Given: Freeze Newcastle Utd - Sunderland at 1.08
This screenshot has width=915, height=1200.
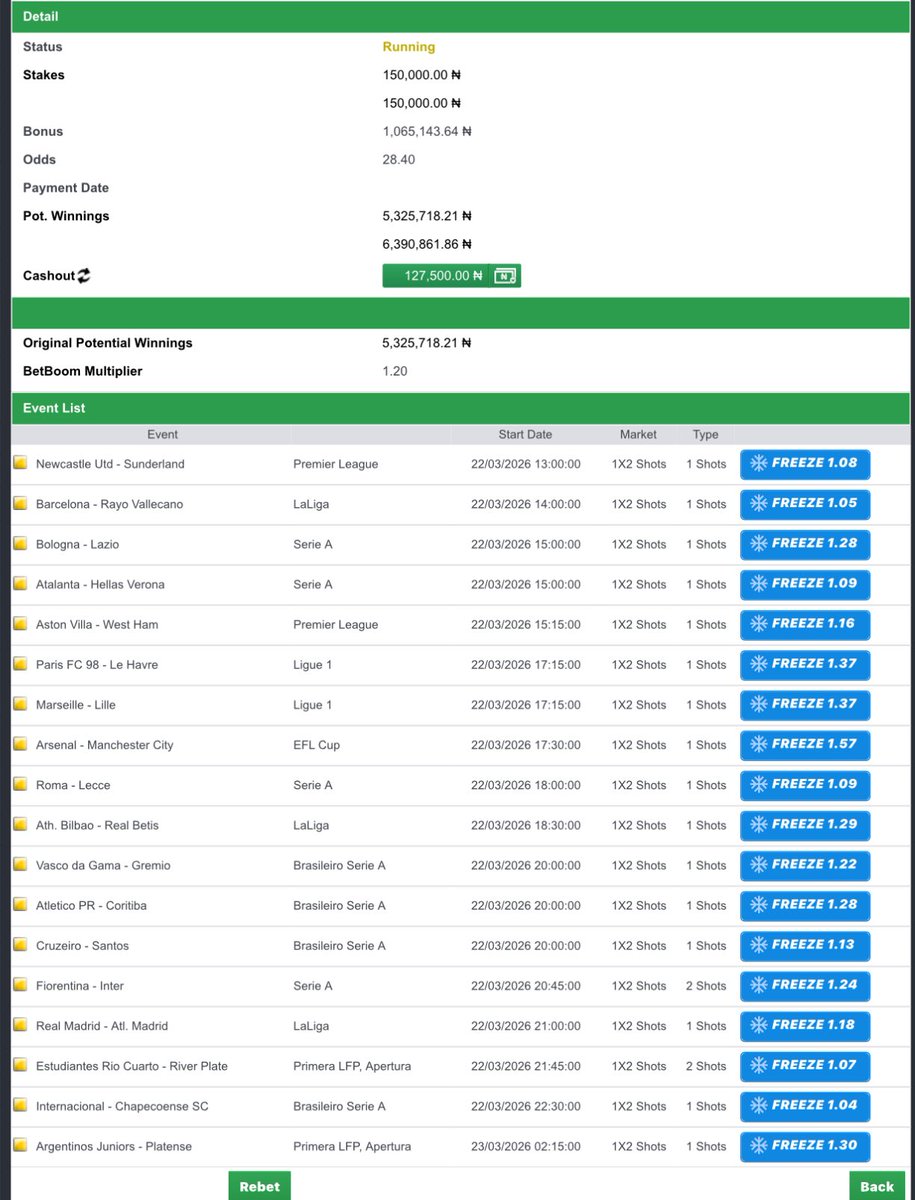Looking at the screenshot, I should tap(805, 464).
